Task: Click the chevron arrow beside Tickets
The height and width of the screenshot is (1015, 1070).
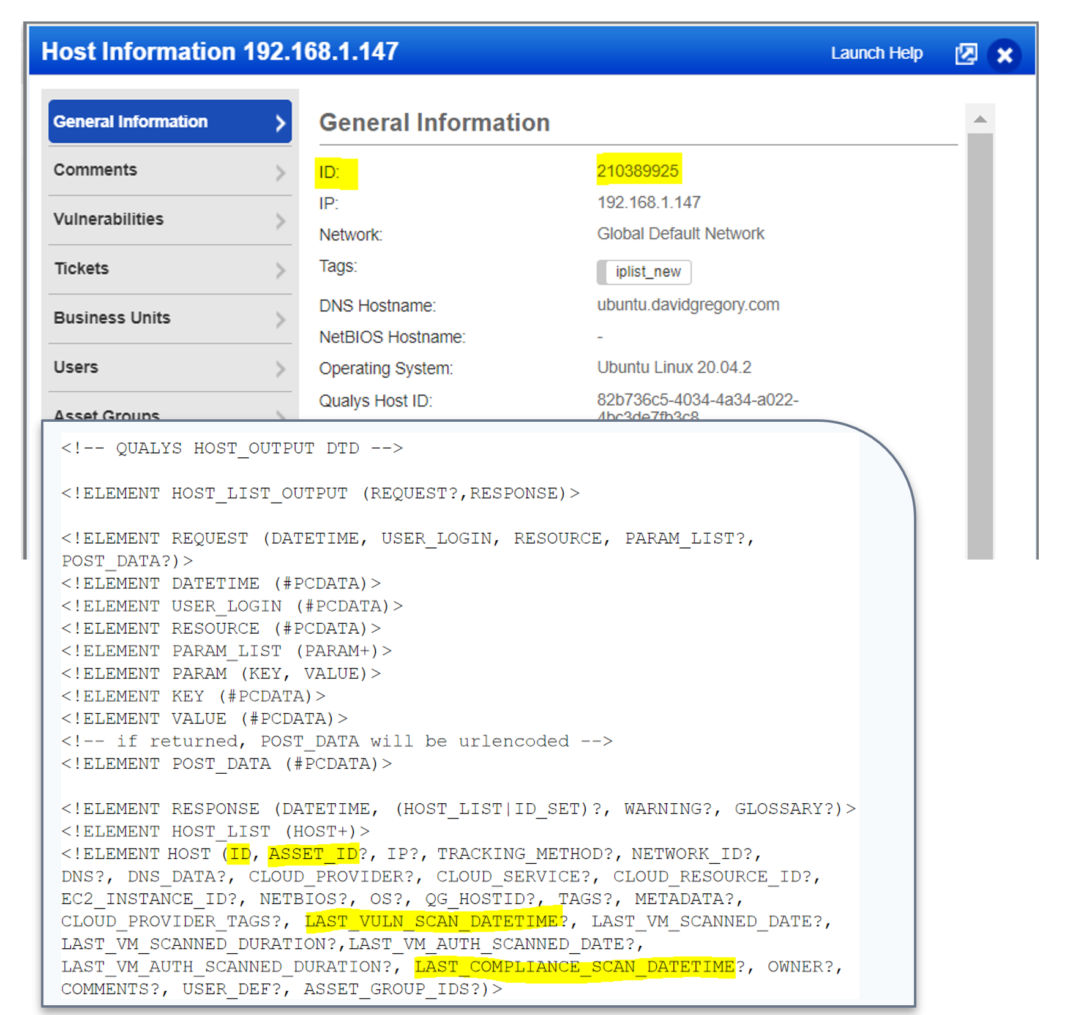Action: coord(280,270)
